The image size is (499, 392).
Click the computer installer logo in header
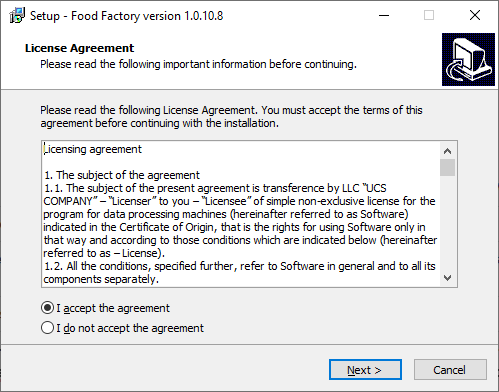468,59
